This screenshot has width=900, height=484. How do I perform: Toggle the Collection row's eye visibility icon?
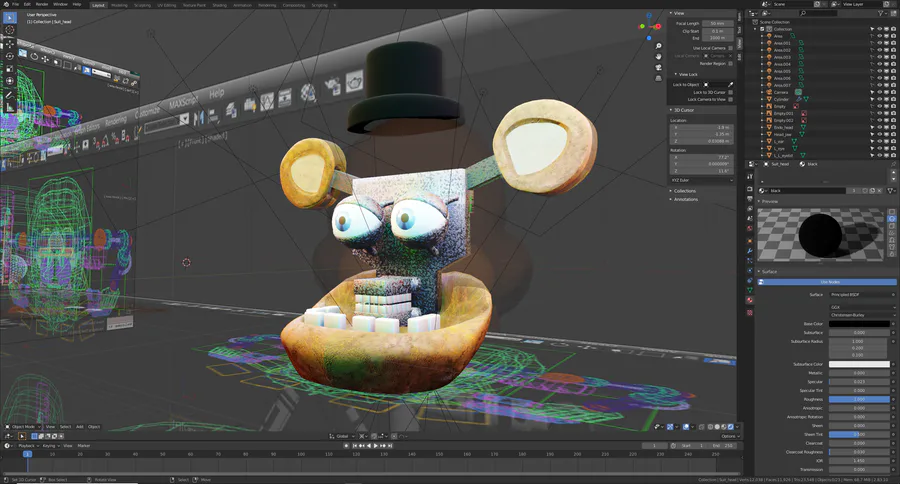click(x=879, y=29)
